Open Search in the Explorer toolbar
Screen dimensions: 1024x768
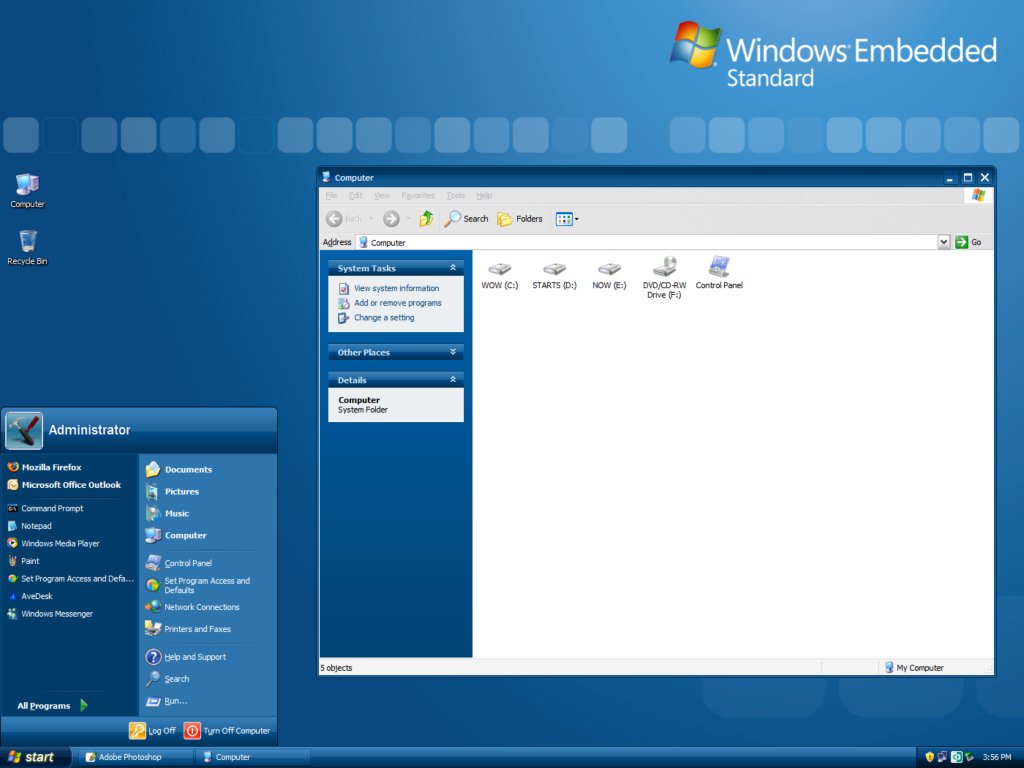[466, 219]
